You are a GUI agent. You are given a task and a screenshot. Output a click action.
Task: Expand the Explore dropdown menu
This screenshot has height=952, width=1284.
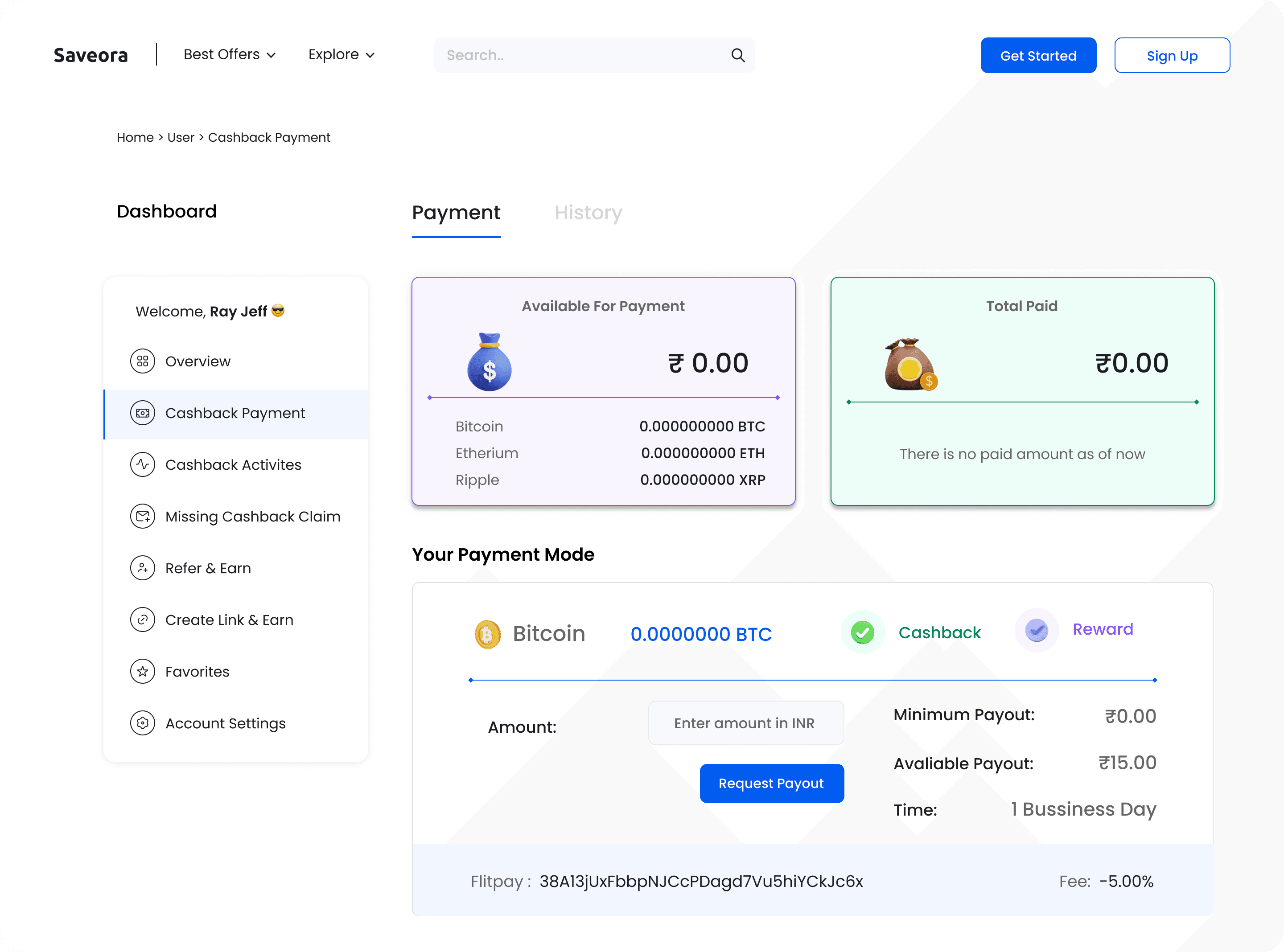pos(341,55)
